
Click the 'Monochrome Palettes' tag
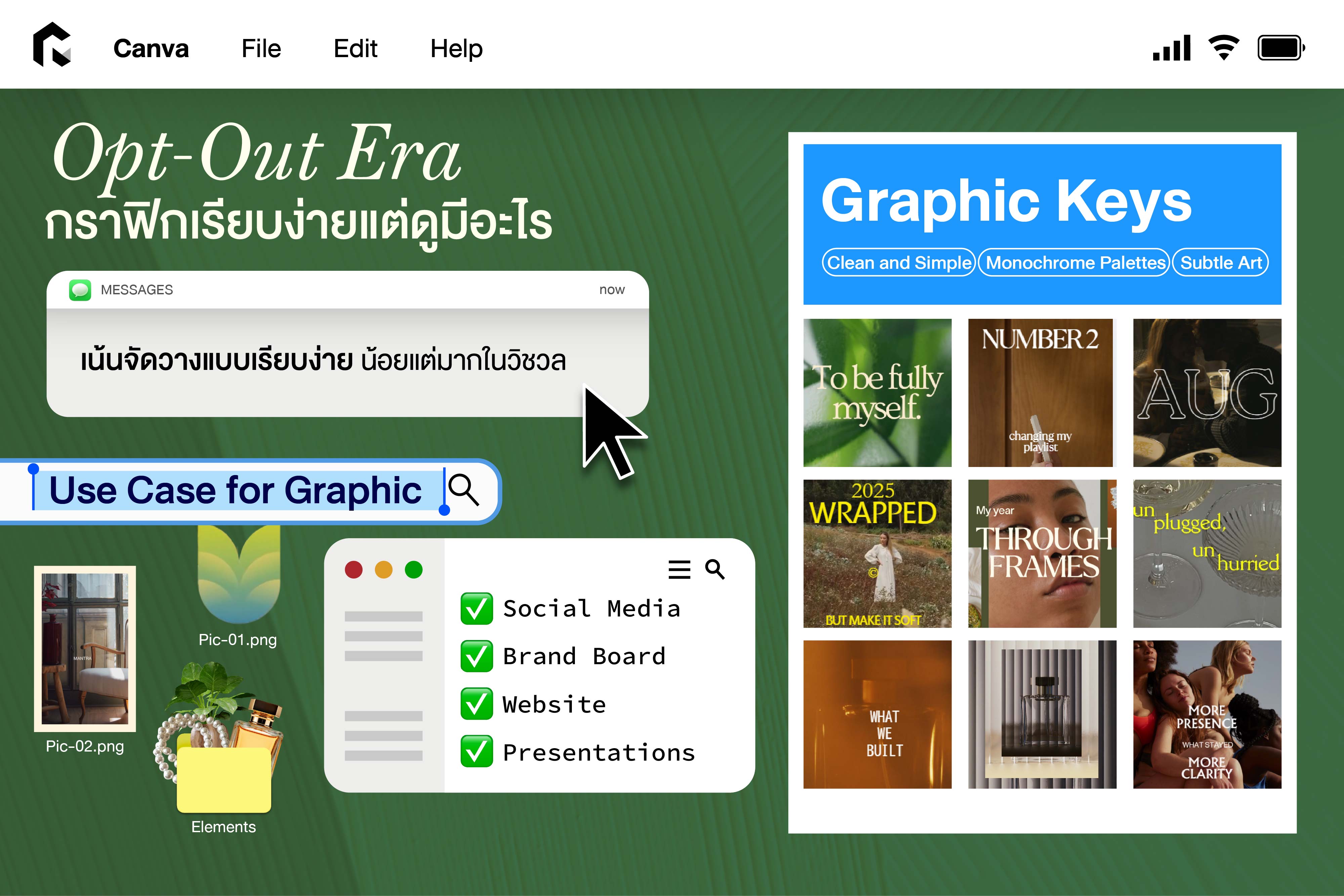[x=1074, y=262]
